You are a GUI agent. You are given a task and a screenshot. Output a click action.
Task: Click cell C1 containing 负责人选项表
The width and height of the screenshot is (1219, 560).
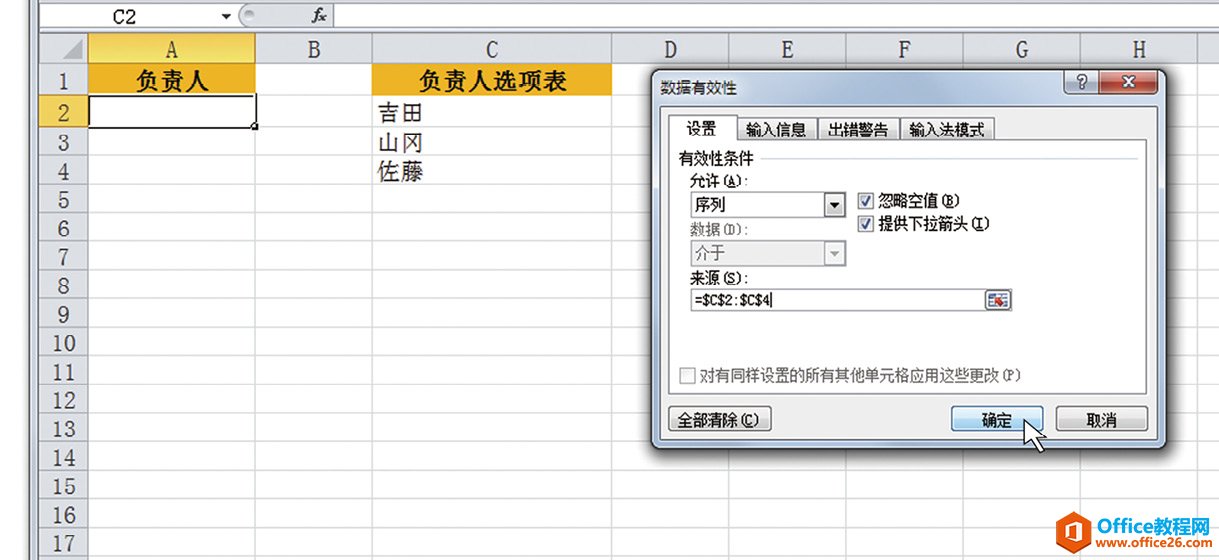pyautogui.click(x=492, y=81)
